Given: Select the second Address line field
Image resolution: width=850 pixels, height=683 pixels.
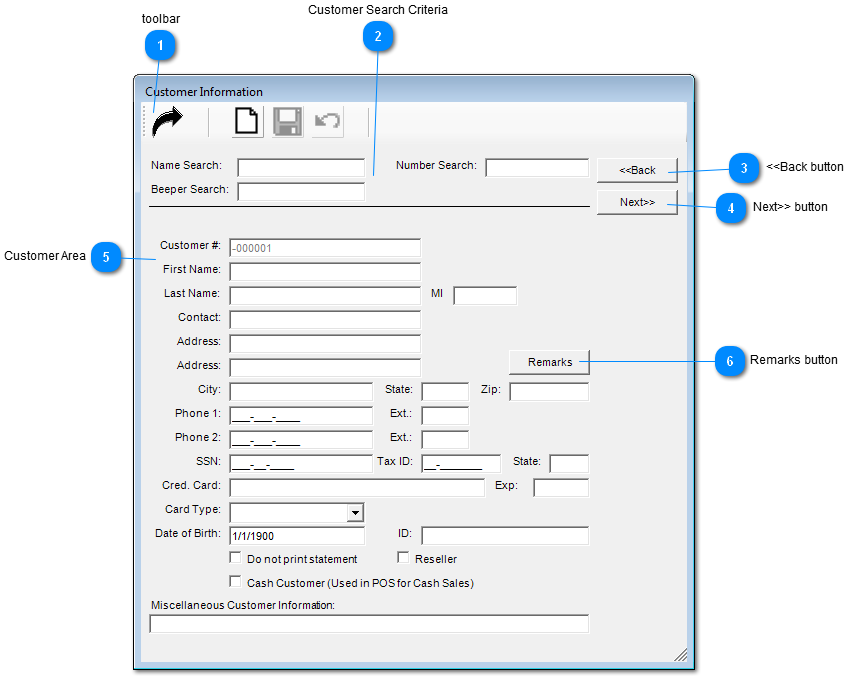Looking at the screenshot, I should pos(325,368).
